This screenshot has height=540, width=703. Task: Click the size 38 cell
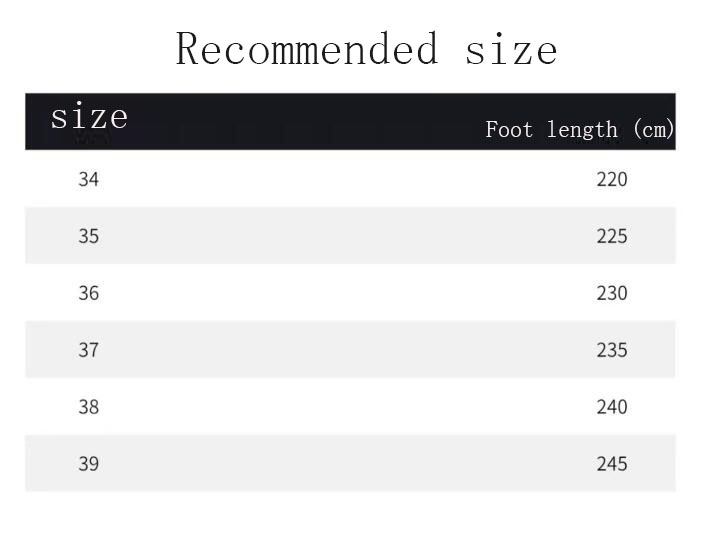tap(89, 408)
